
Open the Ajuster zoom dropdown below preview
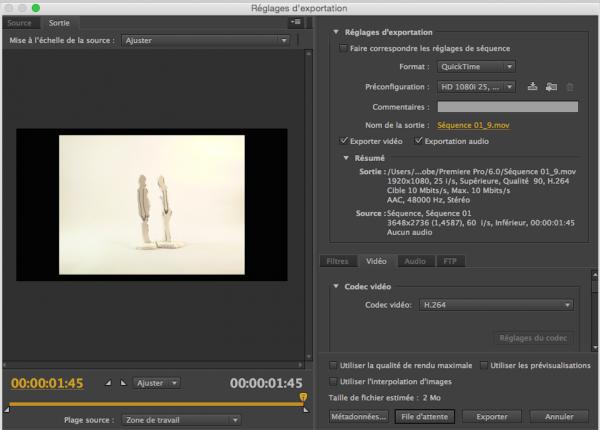(157, 383)
